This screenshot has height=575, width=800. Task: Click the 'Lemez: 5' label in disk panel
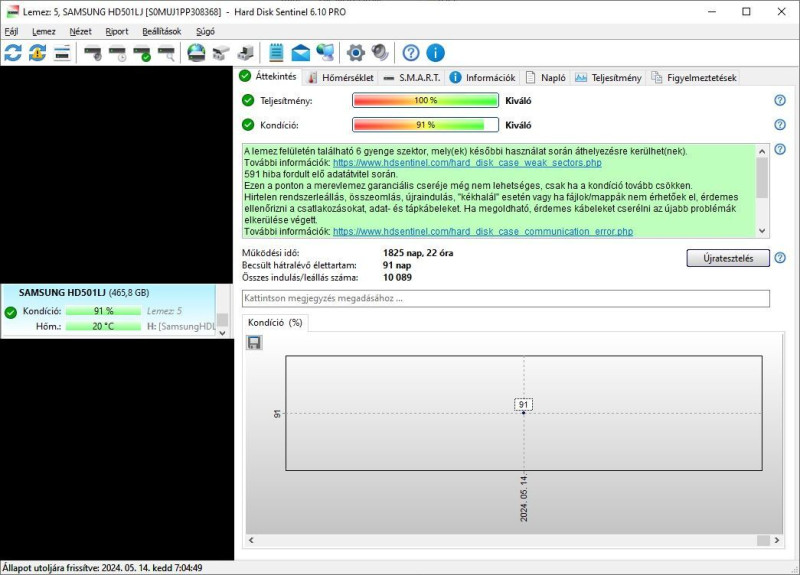[x=164, y=311]
